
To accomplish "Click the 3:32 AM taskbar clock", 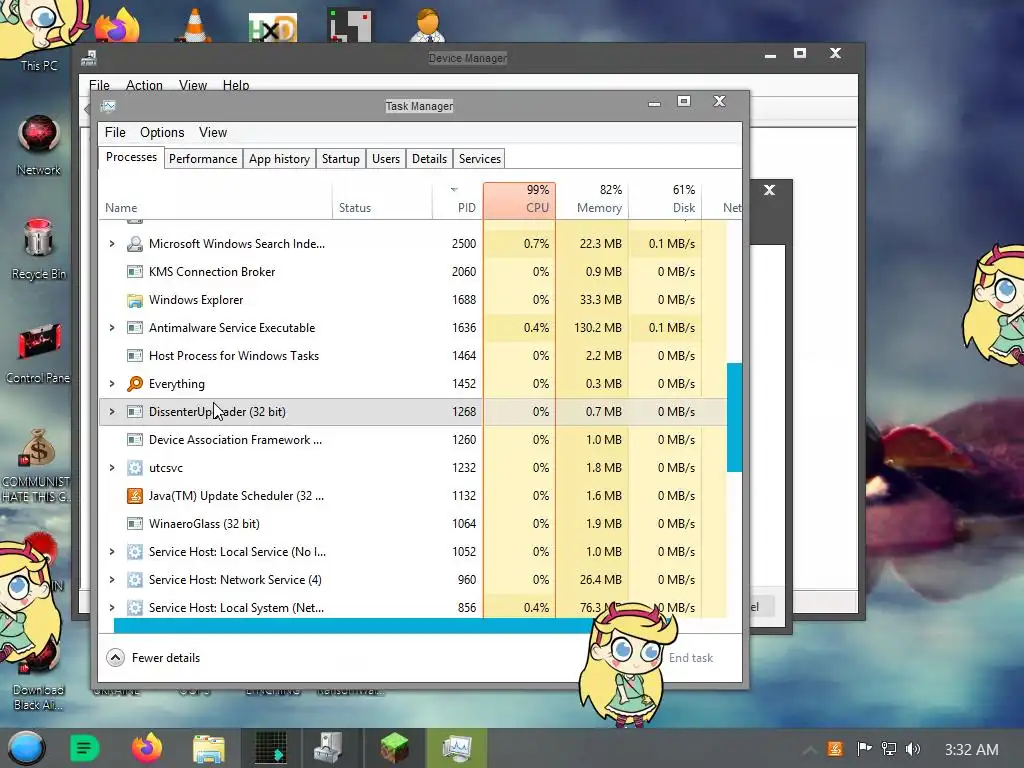I will 971,749.
